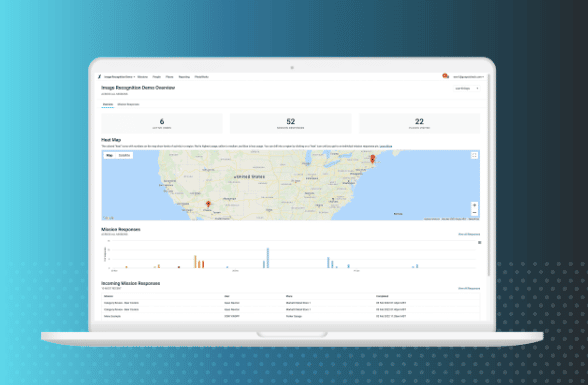Click the third row in the responses table
The width and height of the screenshot is (588, 385).
[291, 316]
